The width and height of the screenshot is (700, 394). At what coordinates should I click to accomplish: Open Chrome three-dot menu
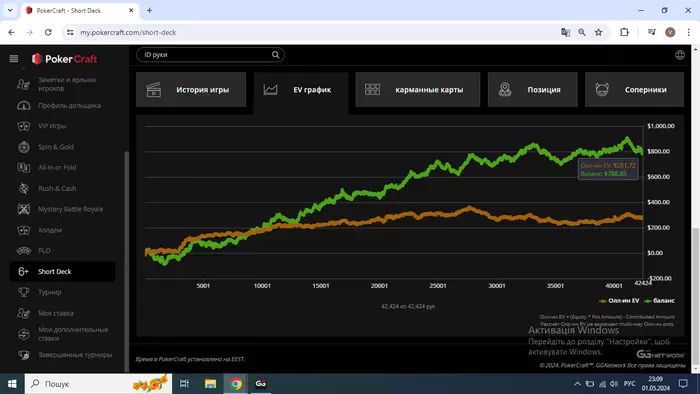688,32
